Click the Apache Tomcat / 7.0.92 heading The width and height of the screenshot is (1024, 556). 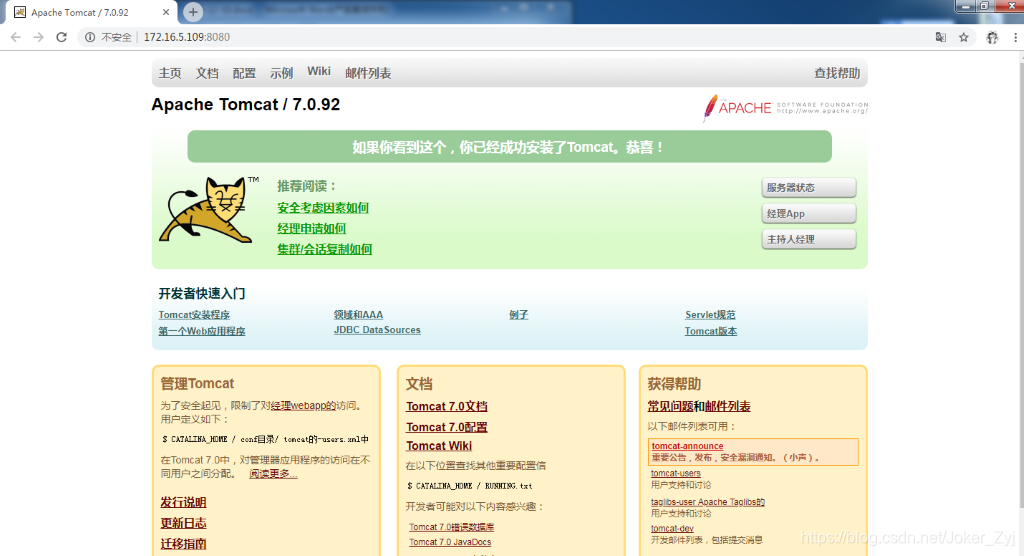tap(246, 105)
